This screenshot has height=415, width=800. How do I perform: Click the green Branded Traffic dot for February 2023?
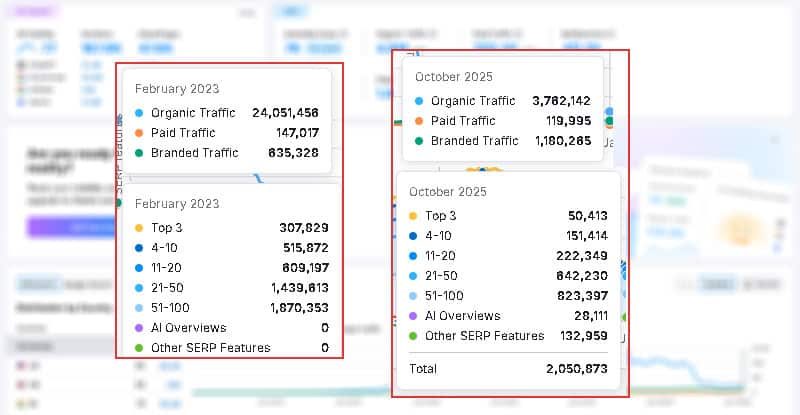click(139, 153)
